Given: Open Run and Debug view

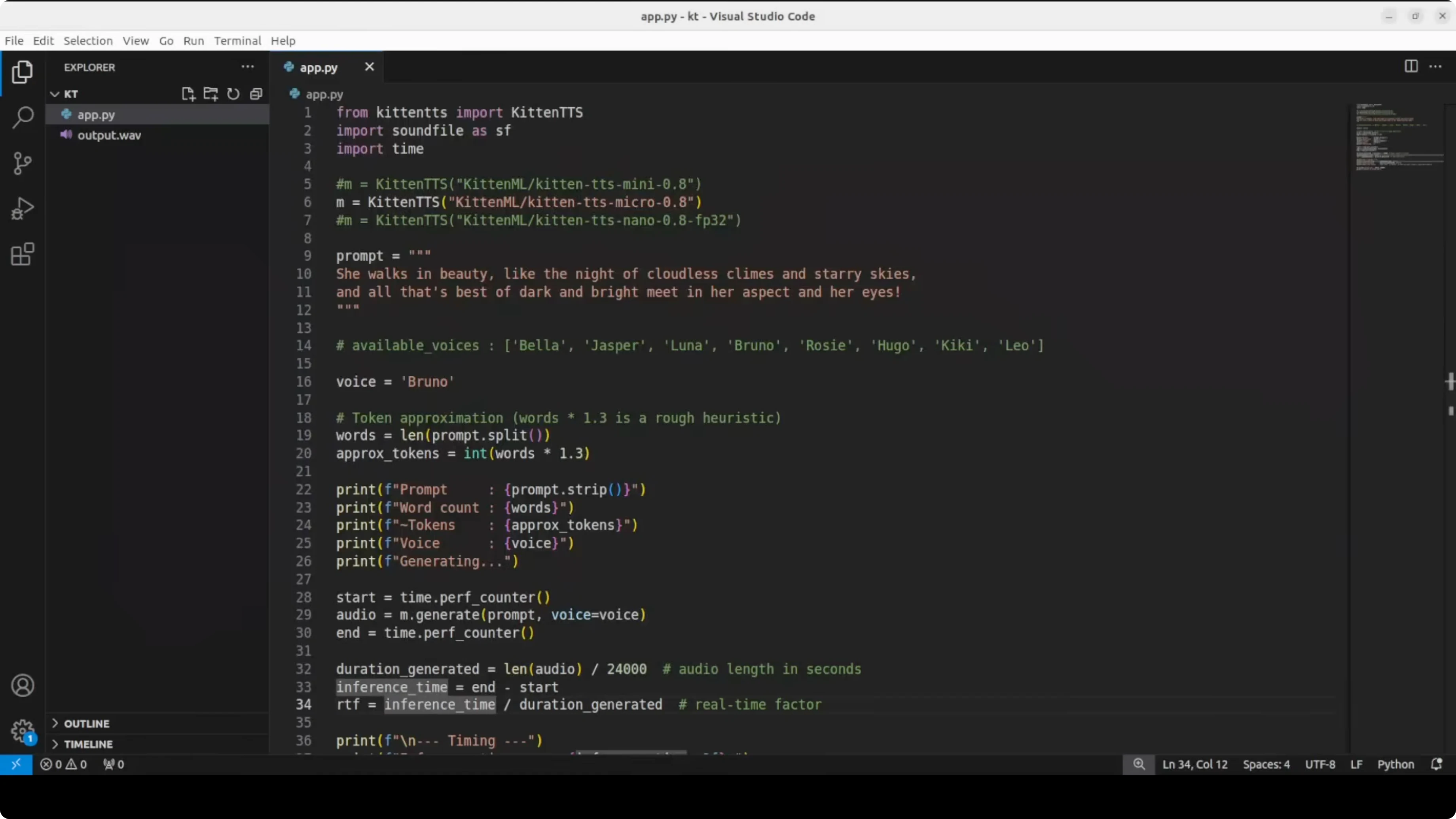Looking at the screenshot, I should 23,209.
